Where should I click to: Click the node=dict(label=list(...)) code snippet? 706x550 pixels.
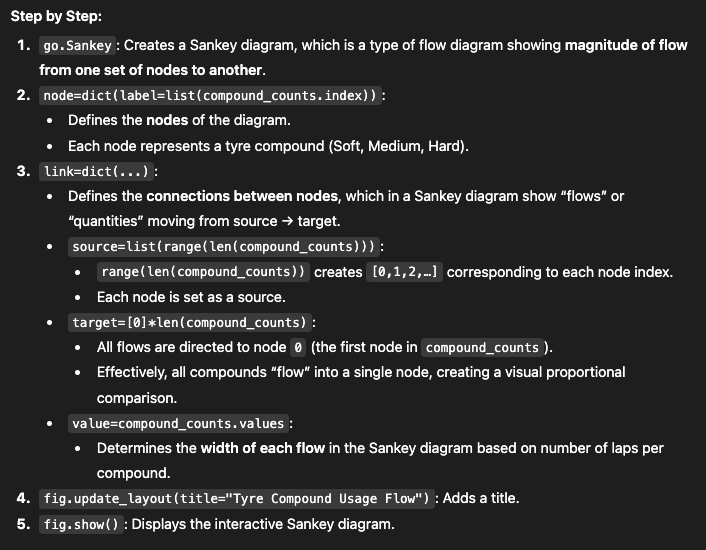pyautogui.click(x=213, y=96)
